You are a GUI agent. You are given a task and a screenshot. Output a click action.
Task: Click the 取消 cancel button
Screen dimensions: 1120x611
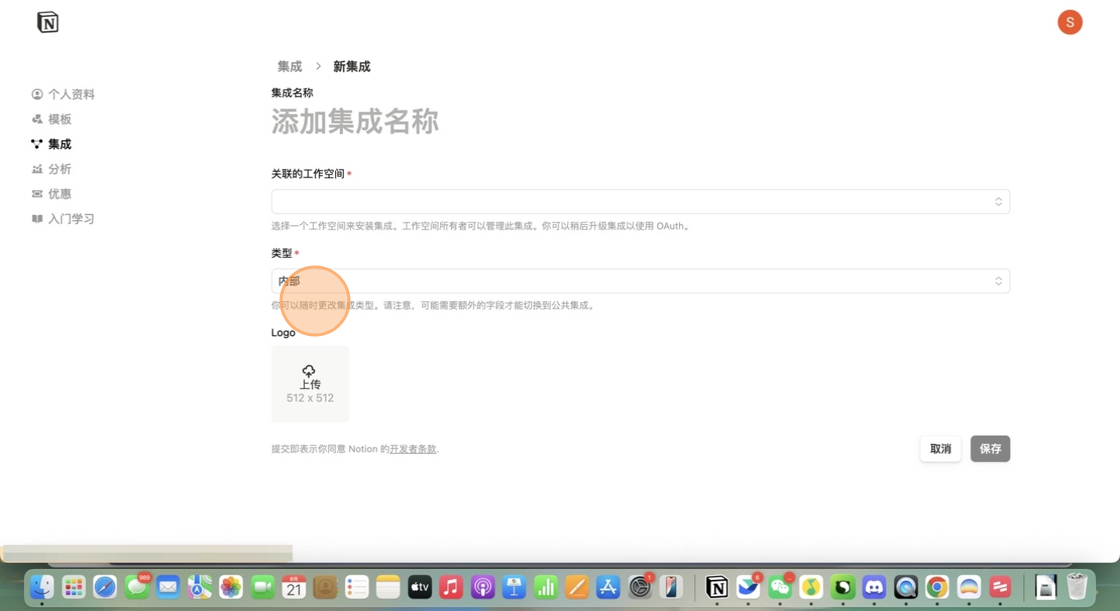coord(940,449)
